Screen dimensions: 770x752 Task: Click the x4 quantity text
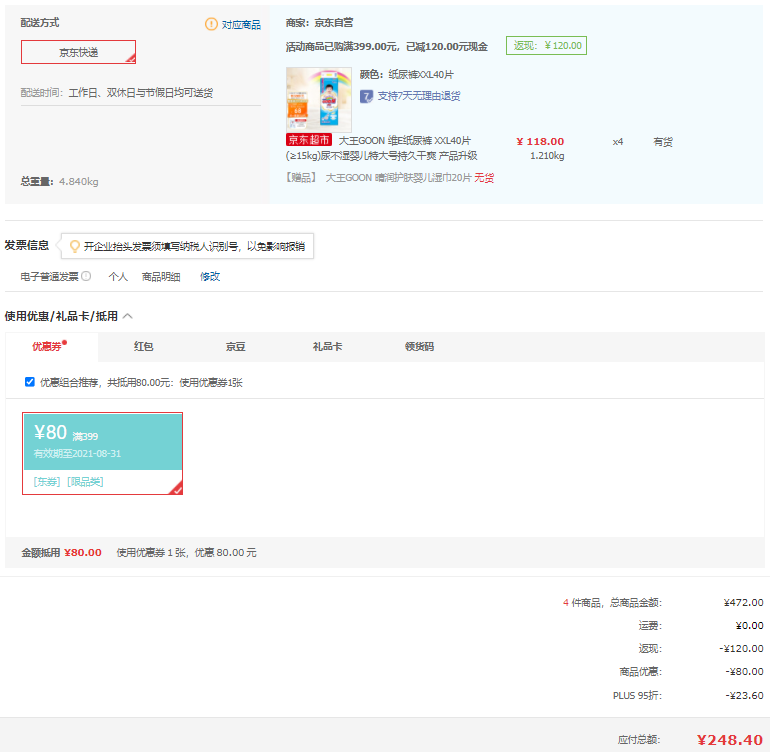click(618, 142)
